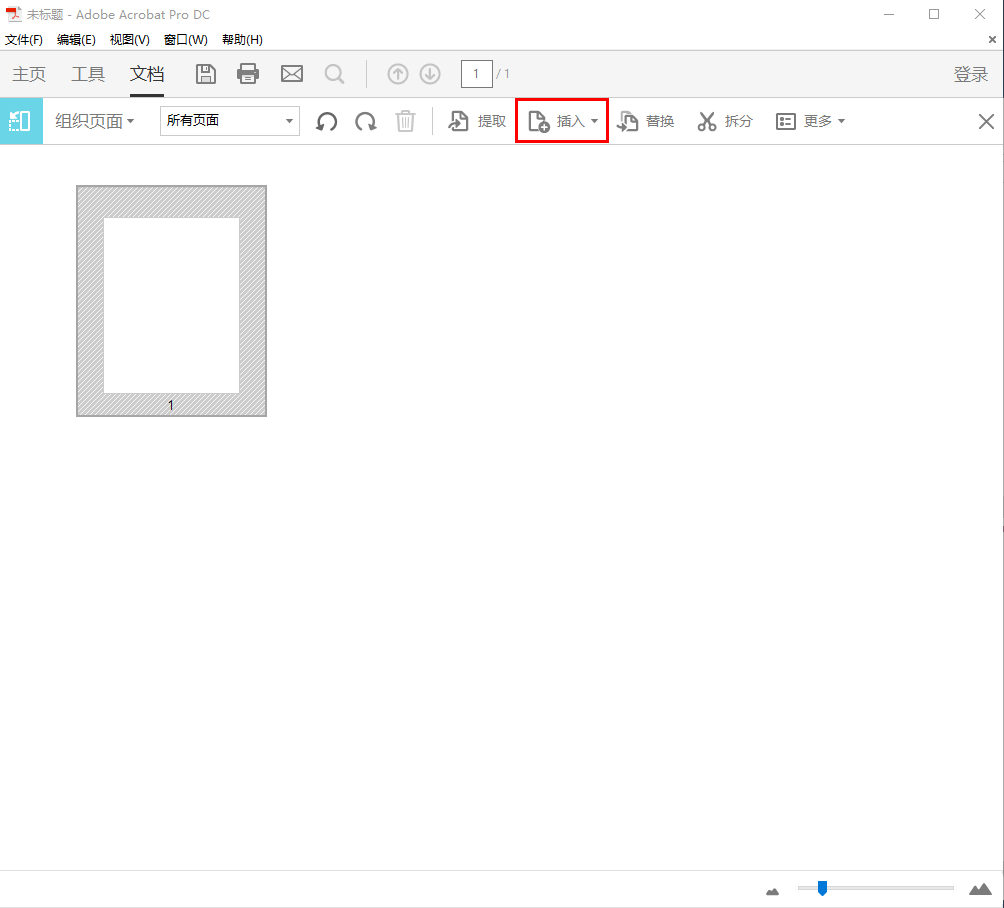Click the small mountains zoom-out icon

pyautogui.click(x=773, y=891)
